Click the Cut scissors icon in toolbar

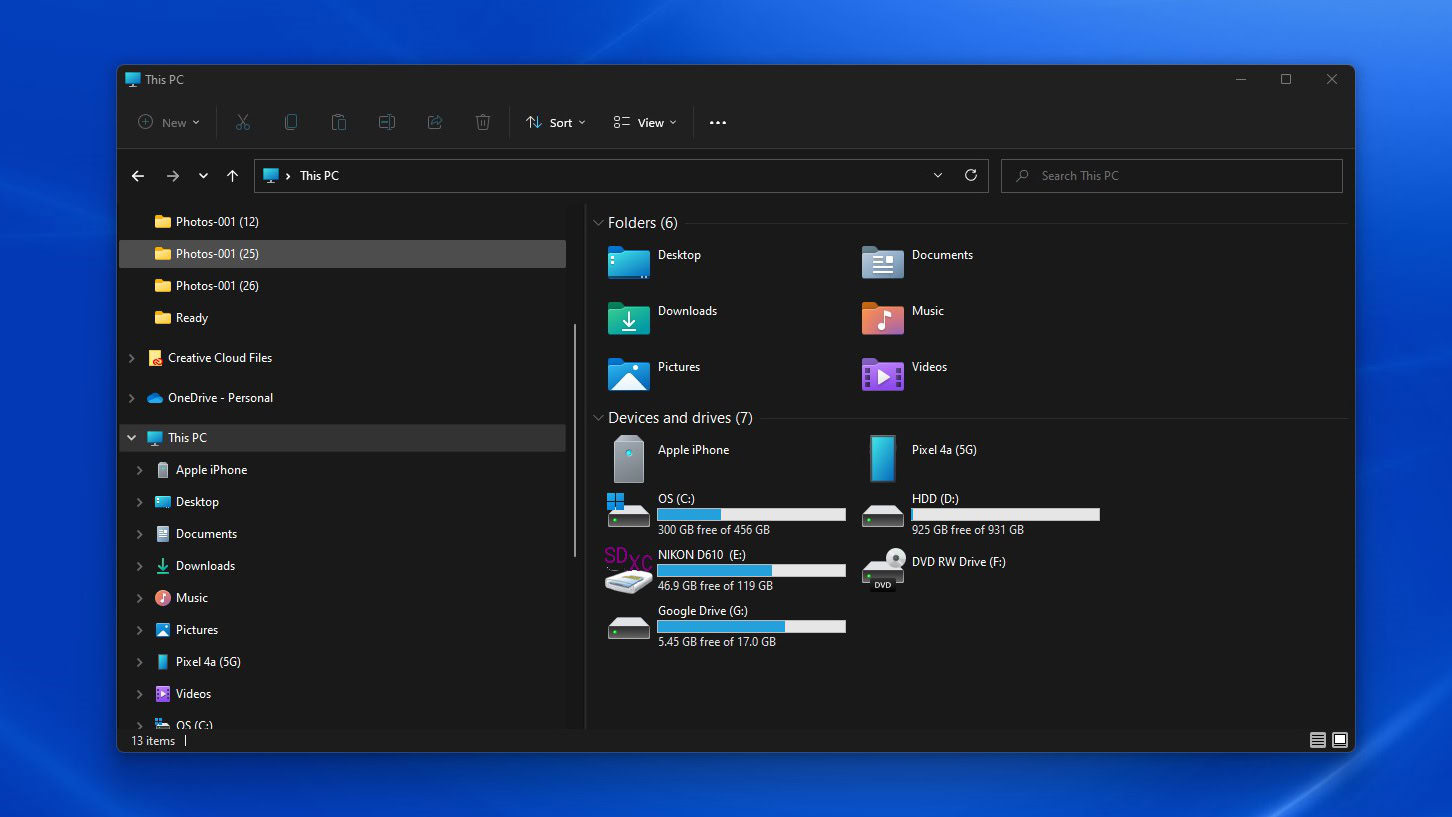pyautogui.click(x=242, y=122)
